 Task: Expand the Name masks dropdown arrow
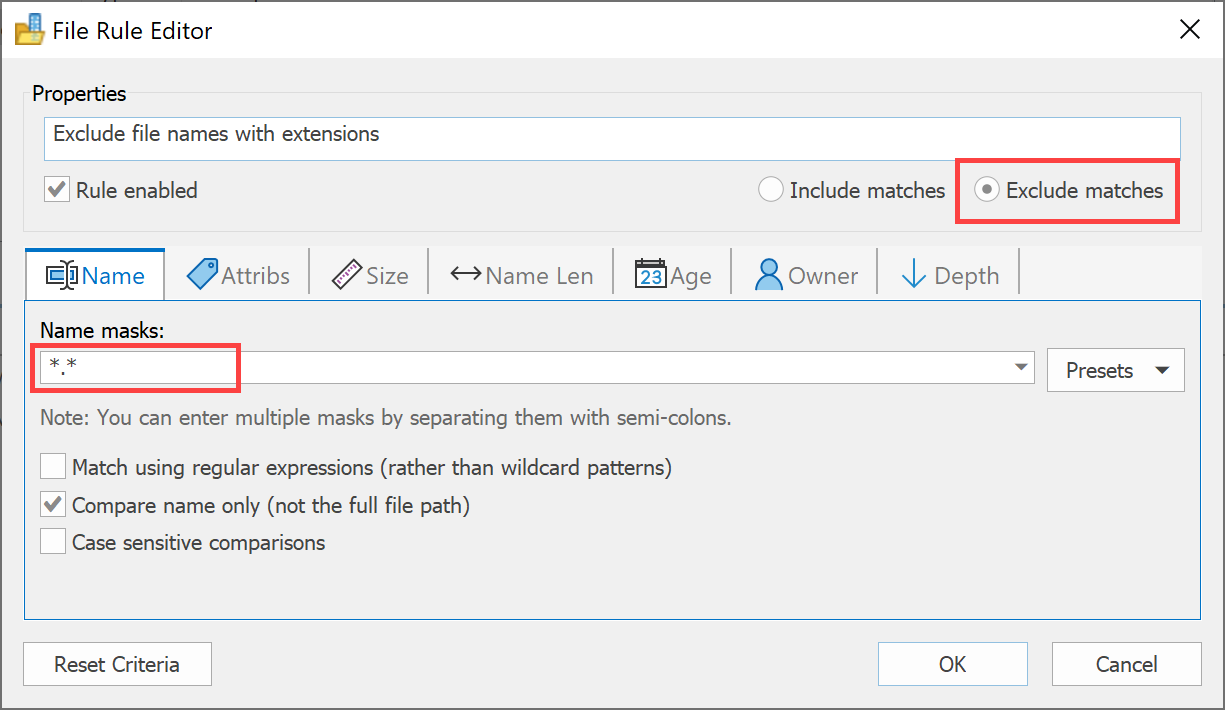[x=1021, y=368]
